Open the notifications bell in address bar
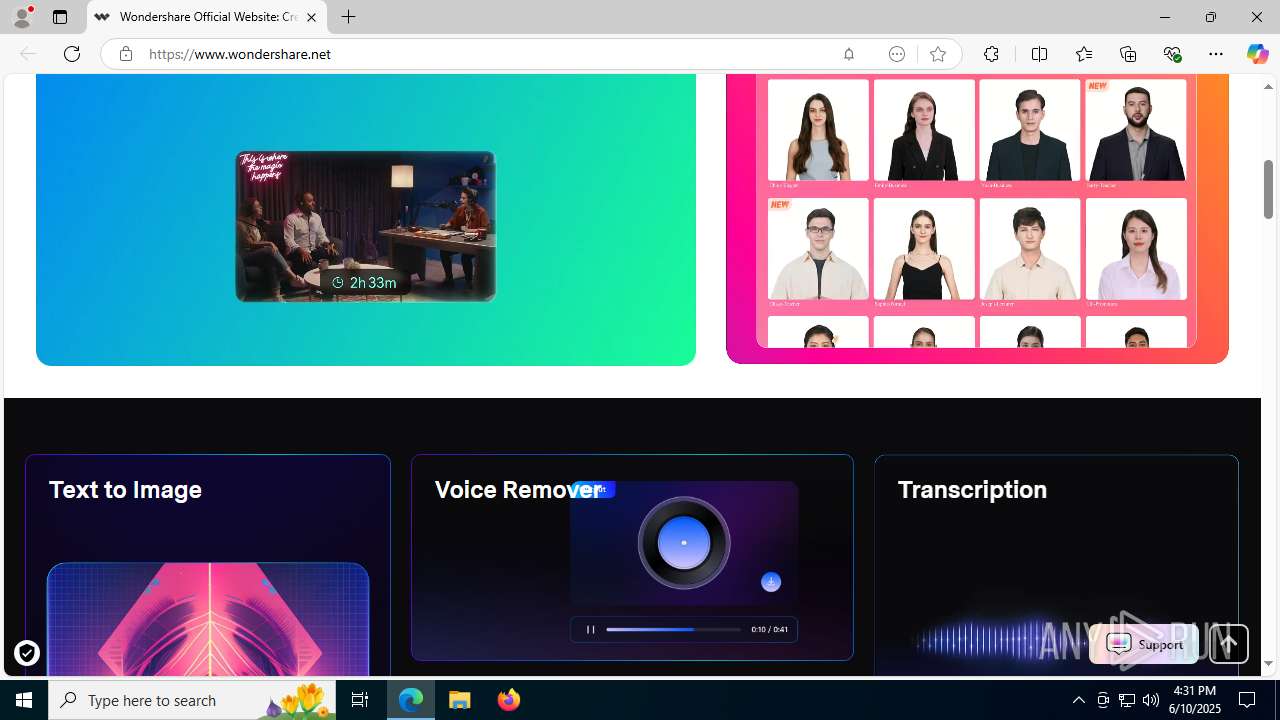The height and width of the screenshot is (720, 1280). 849,54
